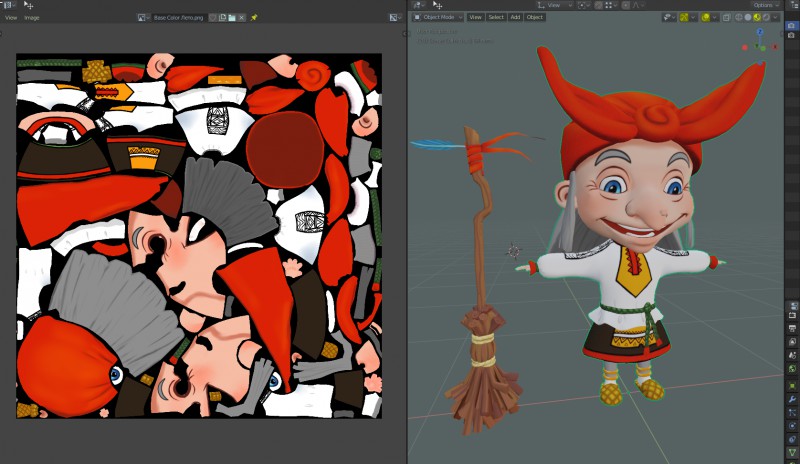
Task: Open the image display channels dropdown
Action: tap(394, 17)
